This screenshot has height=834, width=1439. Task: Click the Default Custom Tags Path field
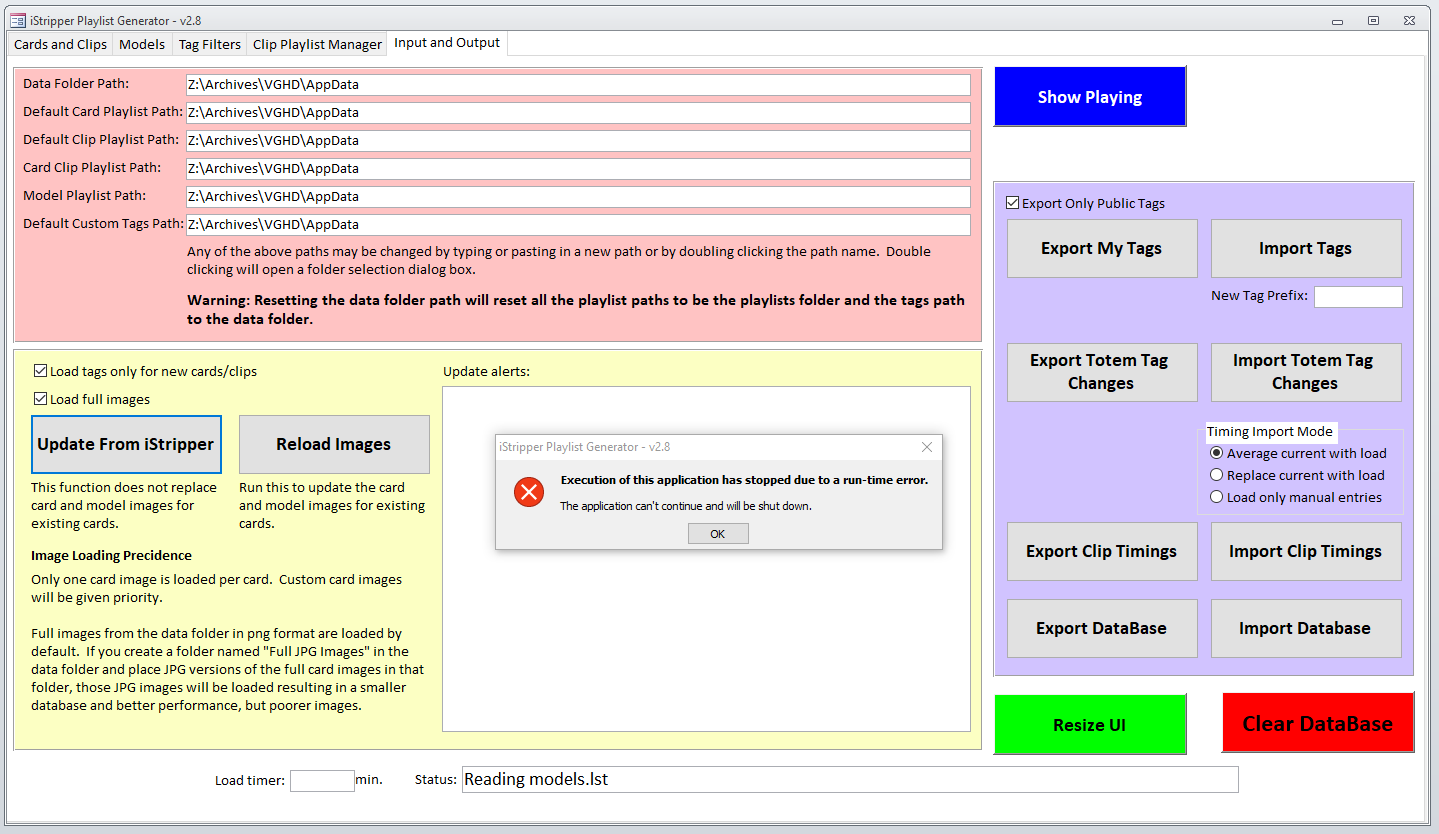[578, 225]
